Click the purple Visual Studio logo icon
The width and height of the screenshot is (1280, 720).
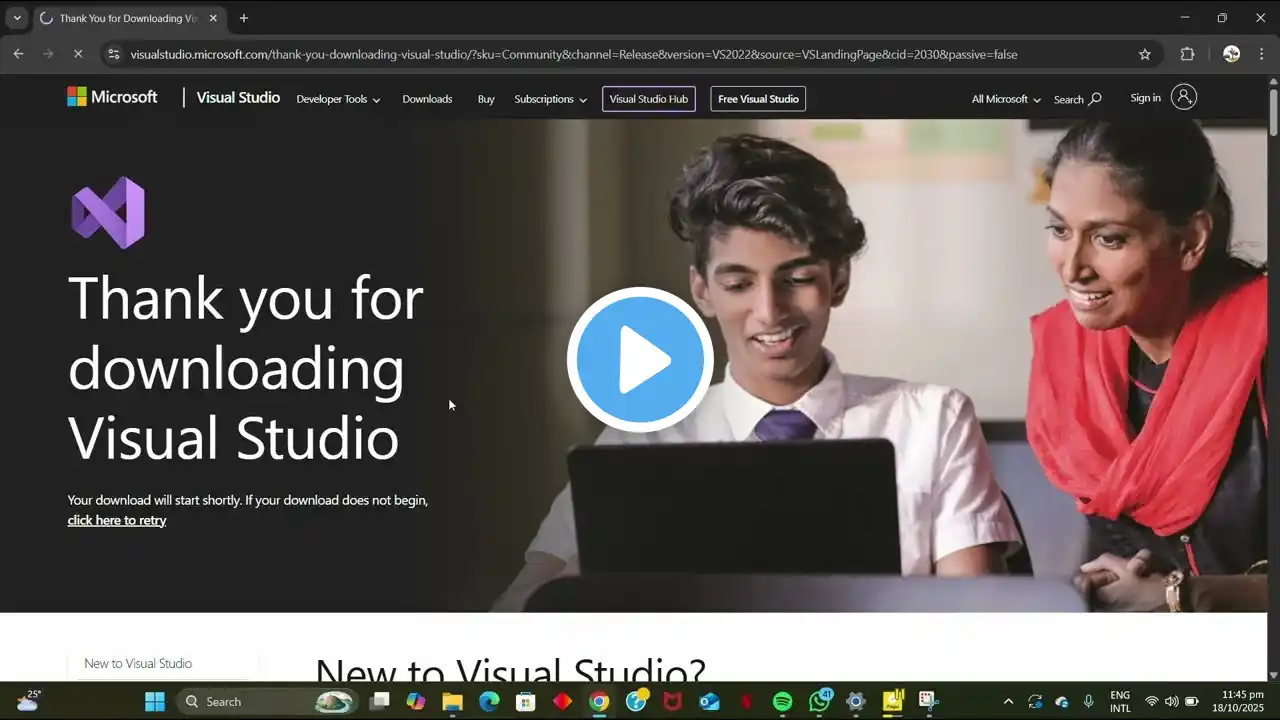[x=108, y=212]
